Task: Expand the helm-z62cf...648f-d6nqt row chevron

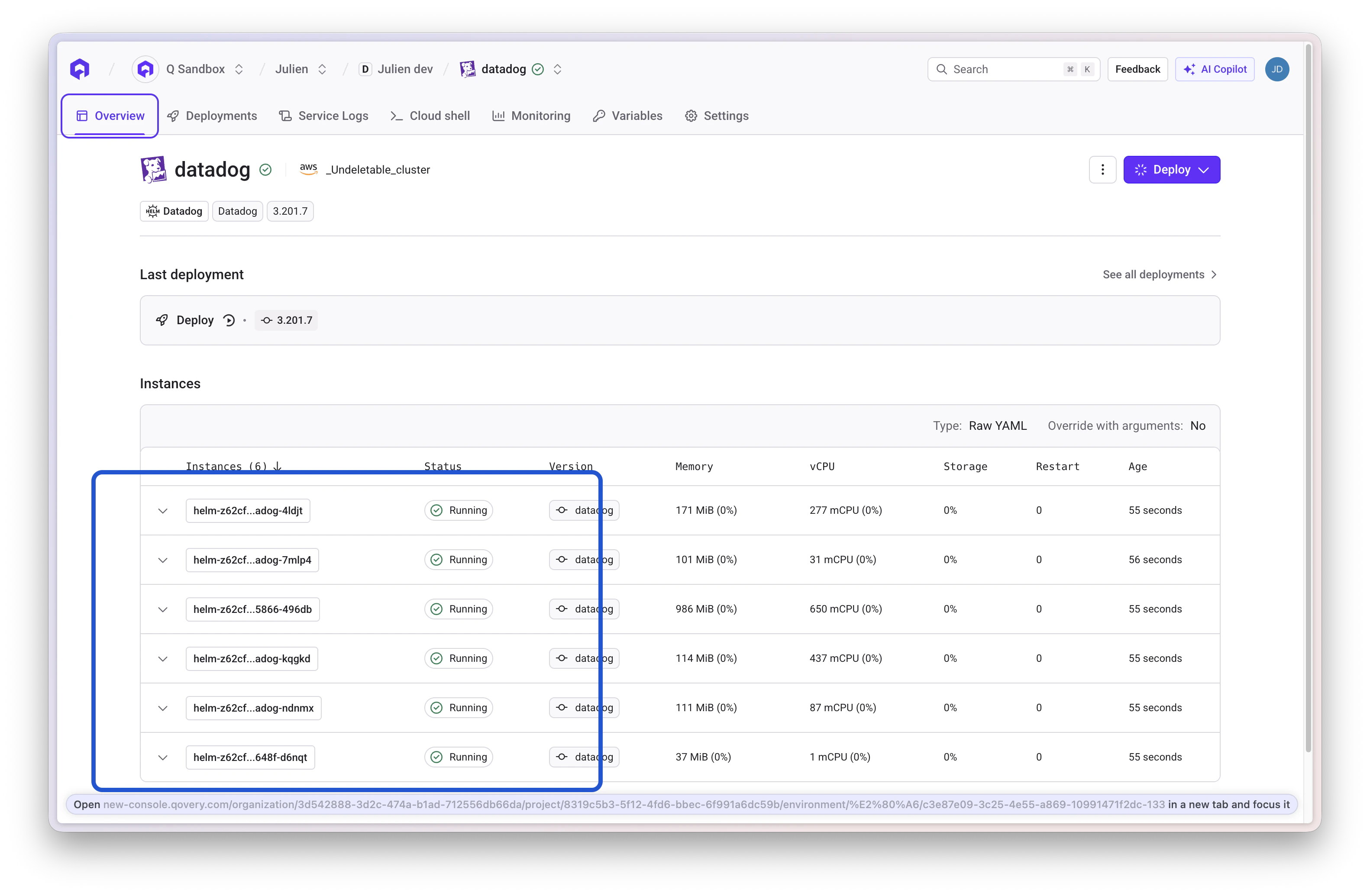Action: pyautogui.click(x=163, y=758)
